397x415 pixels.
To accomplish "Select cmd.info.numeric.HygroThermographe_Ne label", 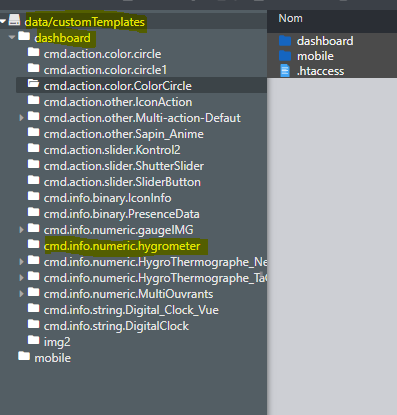I will [155, 262].
